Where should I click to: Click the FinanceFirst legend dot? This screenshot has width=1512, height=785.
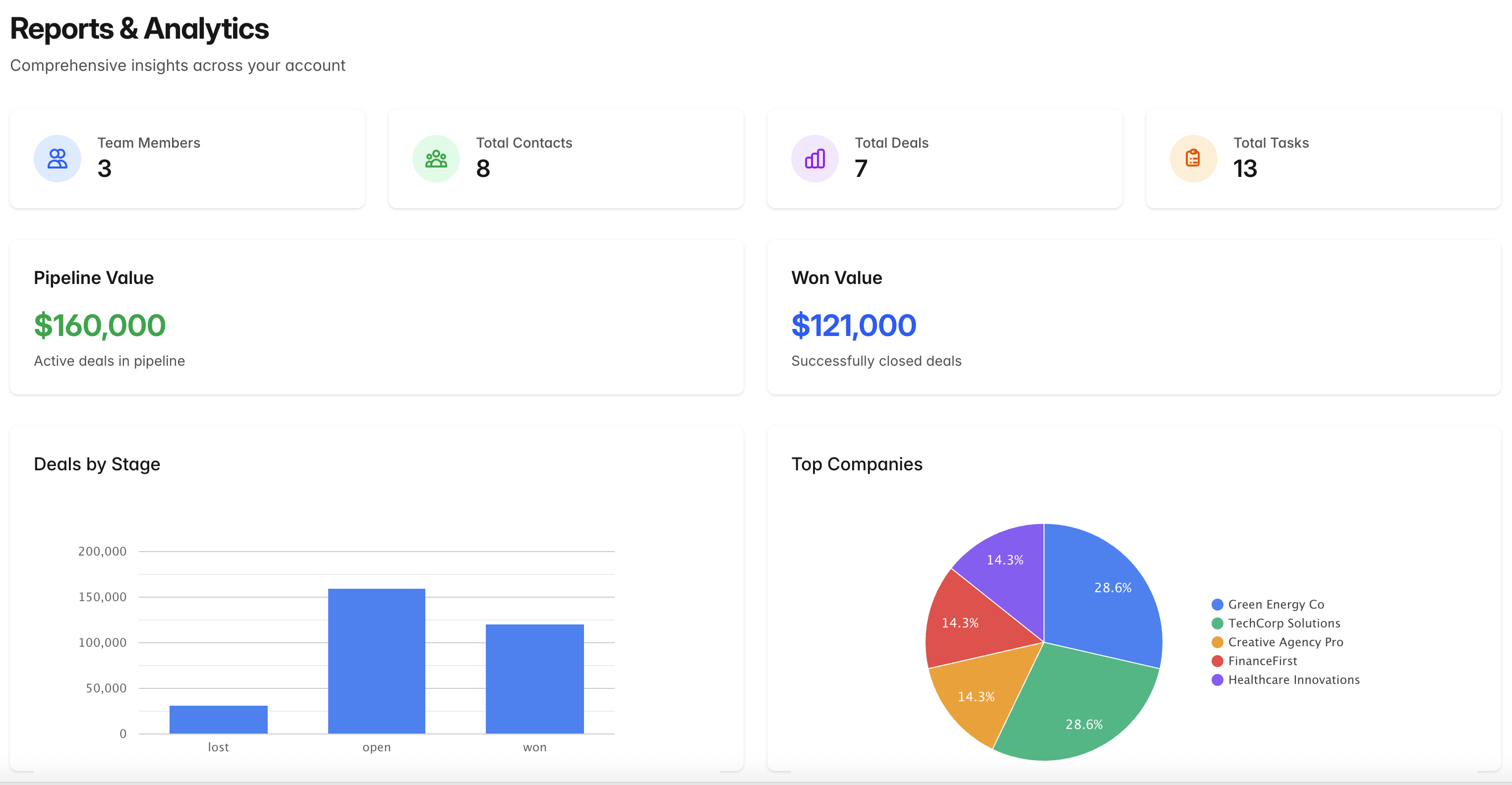pos(1218,661)
